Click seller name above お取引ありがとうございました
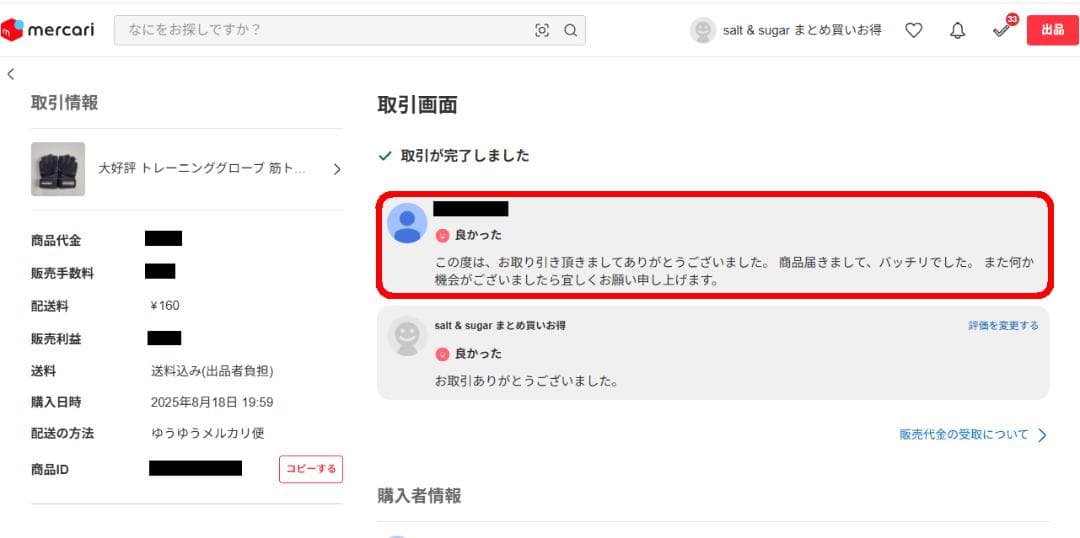The image size is (1080, 538). click(500, 325)
